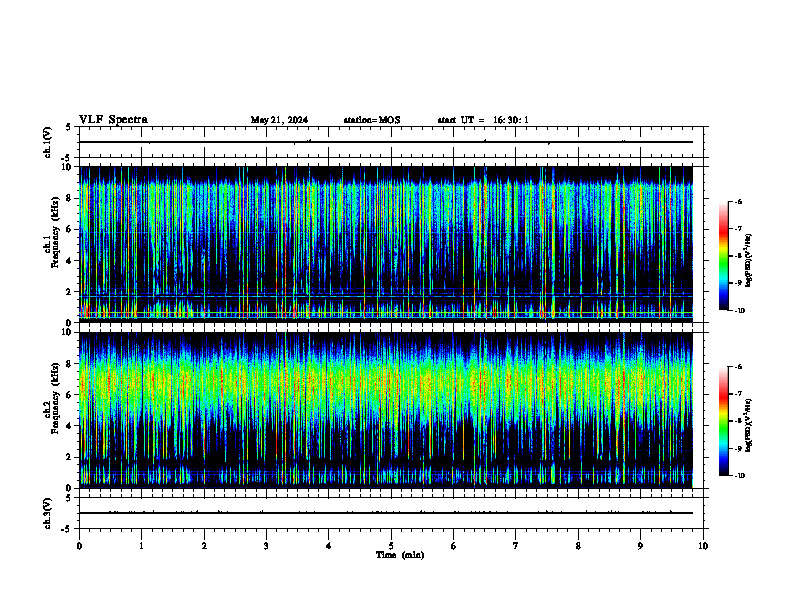Click the time axis tick label "2"
This screenshot has width=792, height=612.
204,546
